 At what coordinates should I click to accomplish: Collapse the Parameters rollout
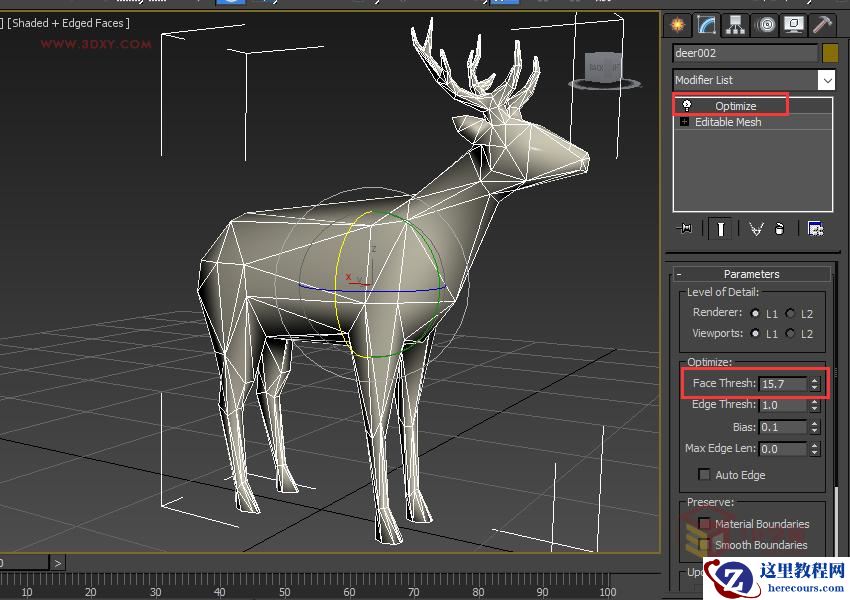[x=751, y=274]
